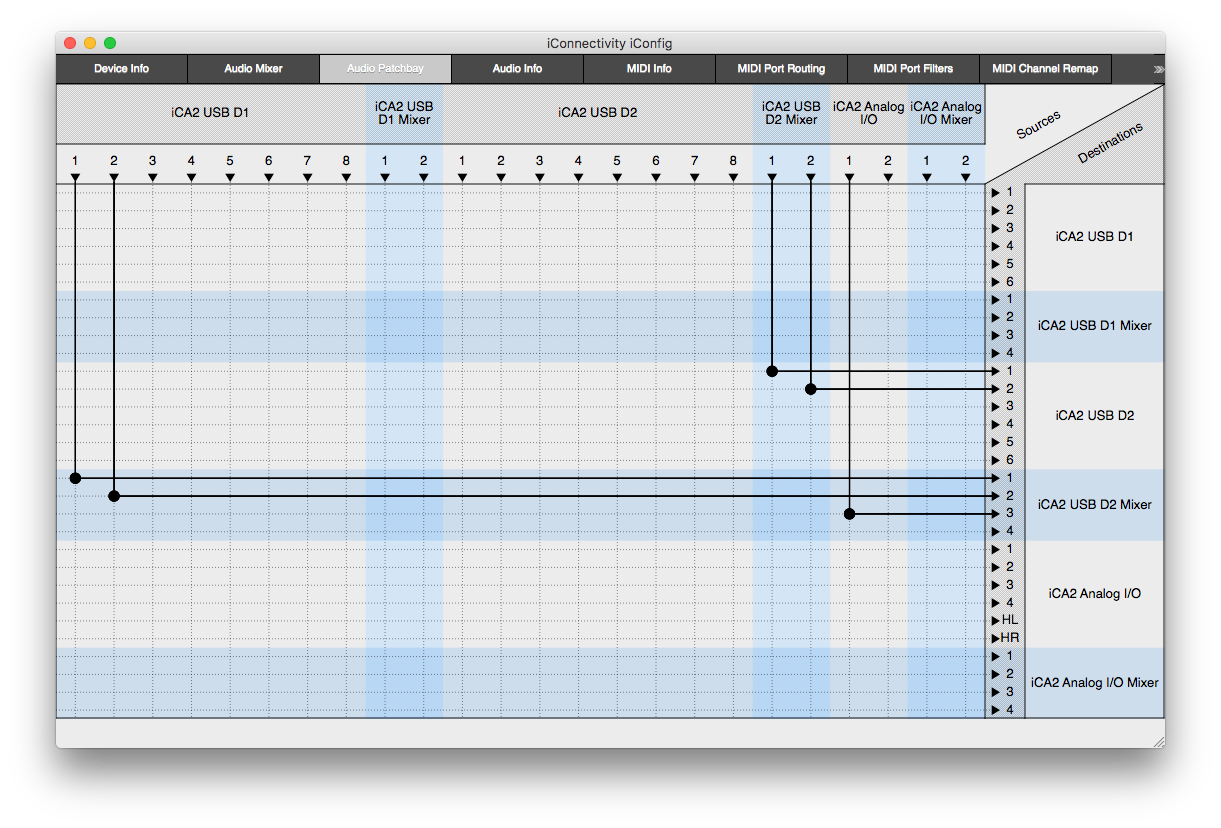This screenshot has height=828, width=1221.
Task: Click destination arrow 1 of iCA2 USB D1 Mixer
Action: pyautogui.click(x=996, y=299)
